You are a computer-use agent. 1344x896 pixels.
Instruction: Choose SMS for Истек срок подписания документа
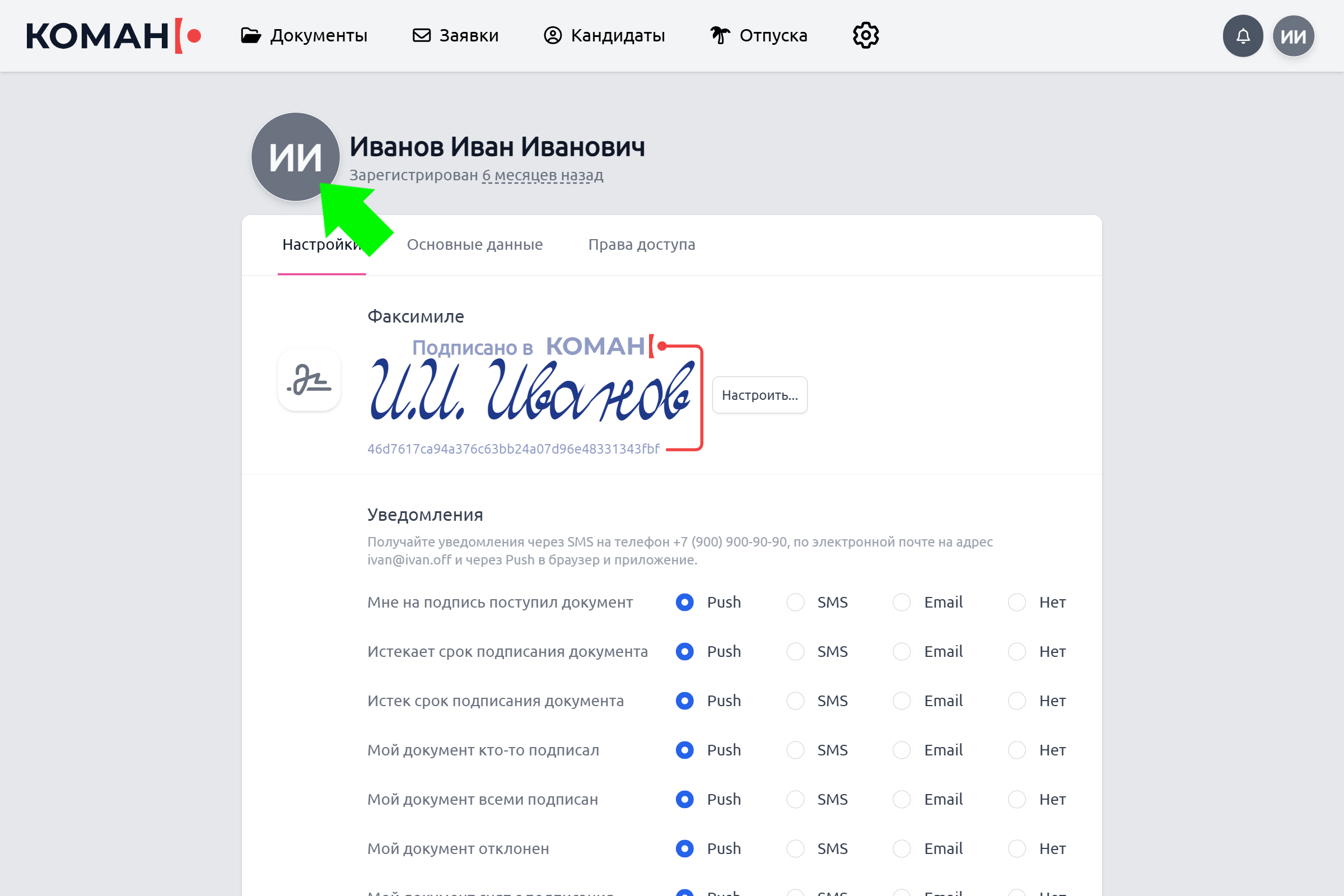(x=795, y=701)
